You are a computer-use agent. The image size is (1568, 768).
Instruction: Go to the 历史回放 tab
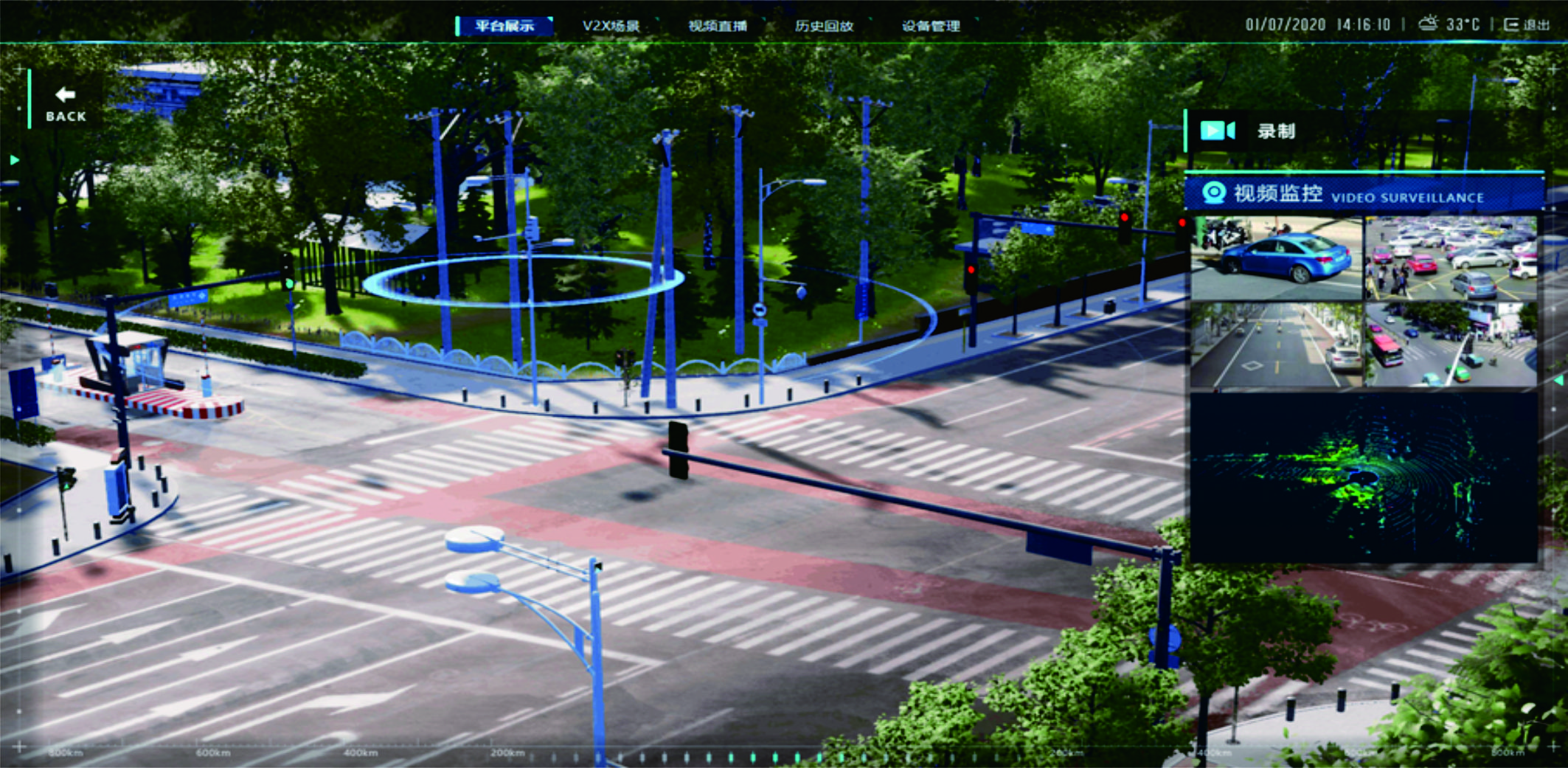(x=824, y=26)
